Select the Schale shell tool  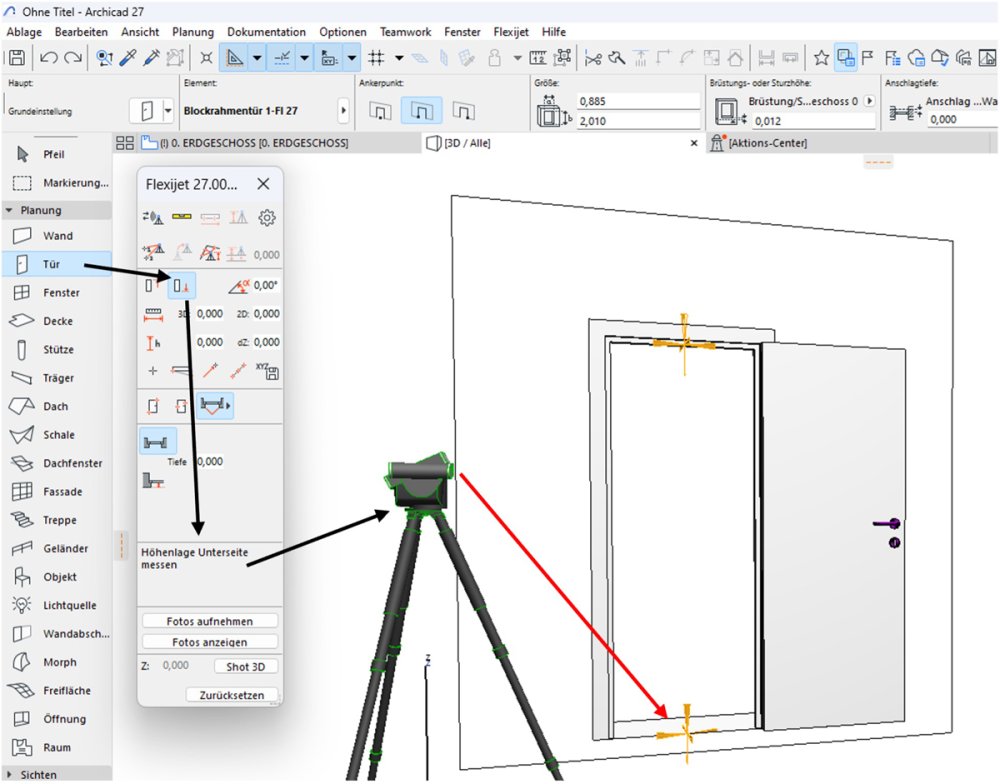(x=56, y=434)
